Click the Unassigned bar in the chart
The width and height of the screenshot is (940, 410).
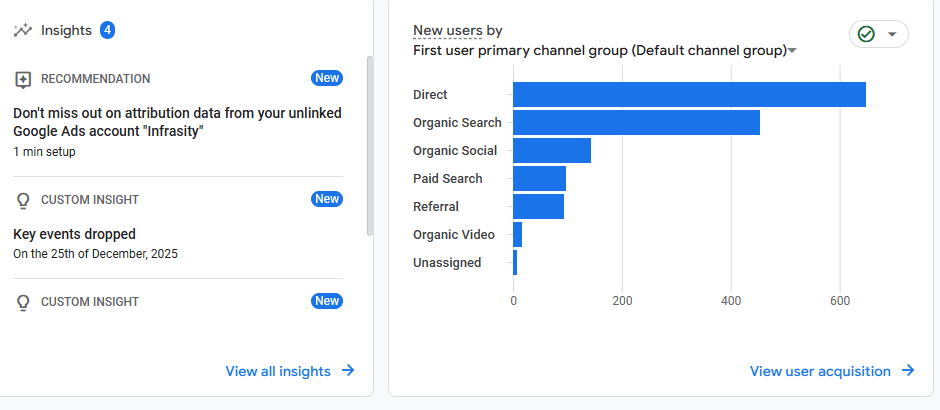(515, 263)
